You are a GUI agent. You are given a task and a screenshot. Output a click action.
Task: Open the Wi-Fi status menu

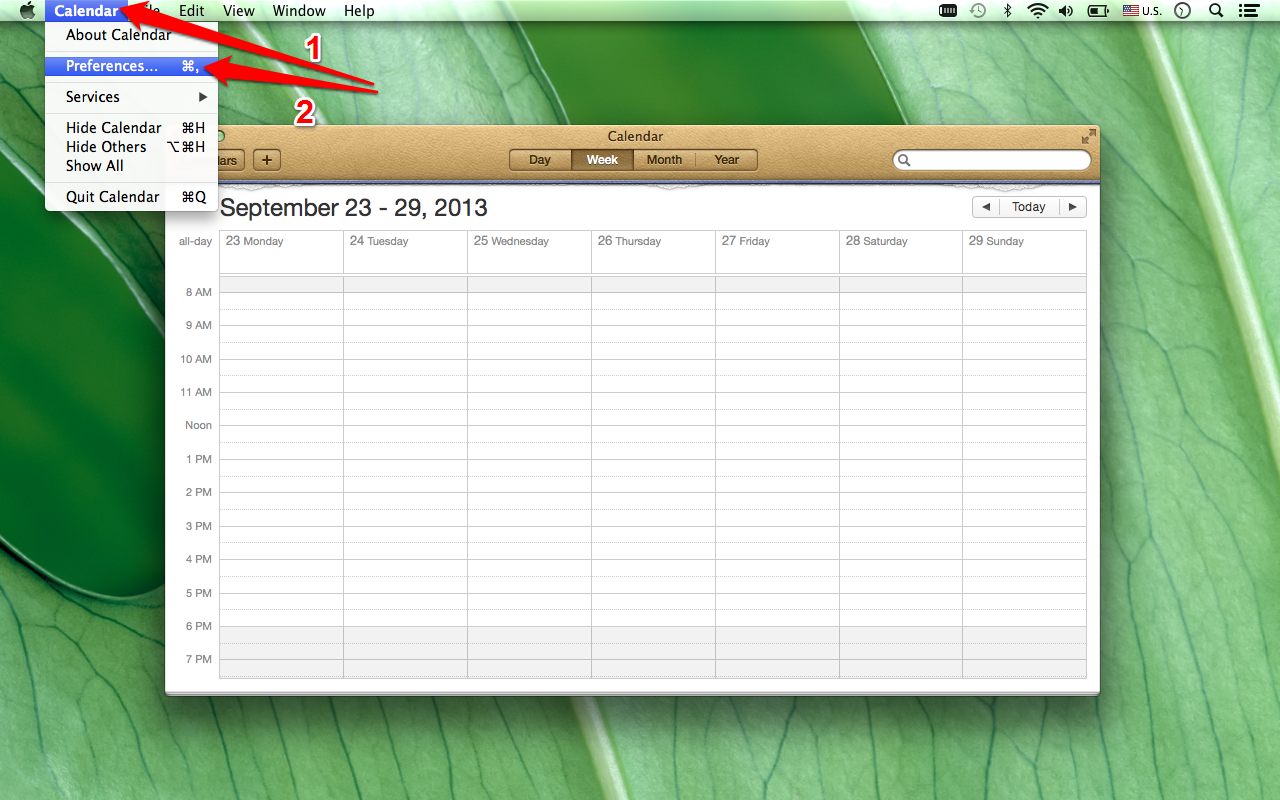(x=1037, y=11)
